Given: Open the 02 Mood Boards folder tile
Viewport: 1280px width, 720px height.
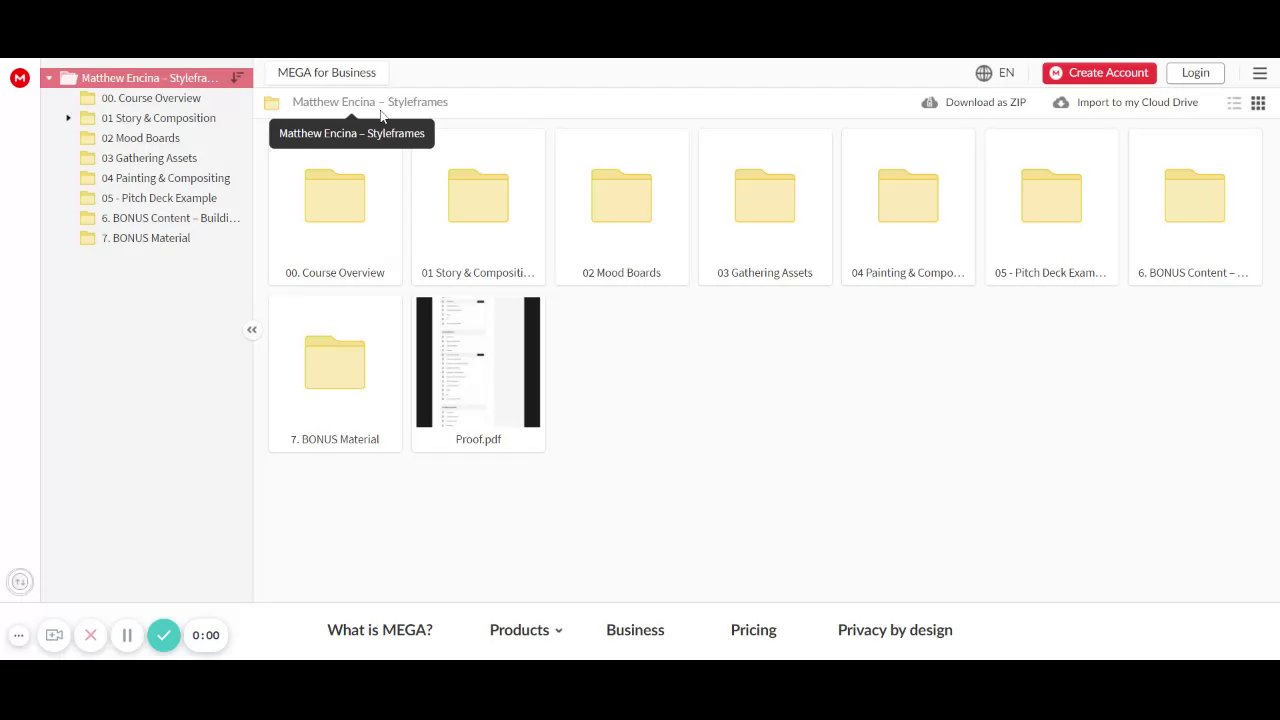Looking at the screenshot, I should (621, 207).
